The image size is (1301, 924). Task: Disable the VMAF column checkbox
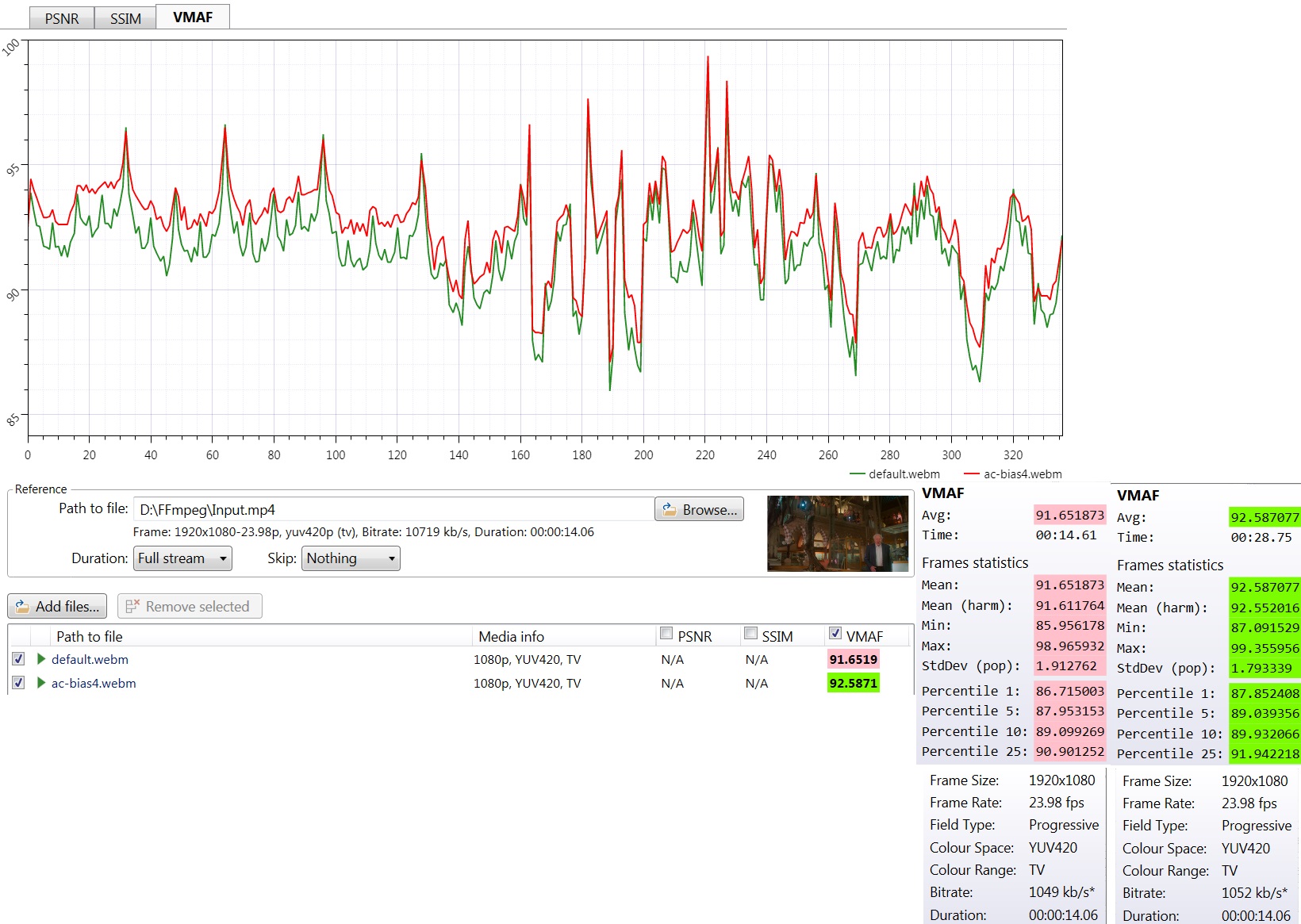click(x=835, y=633)
